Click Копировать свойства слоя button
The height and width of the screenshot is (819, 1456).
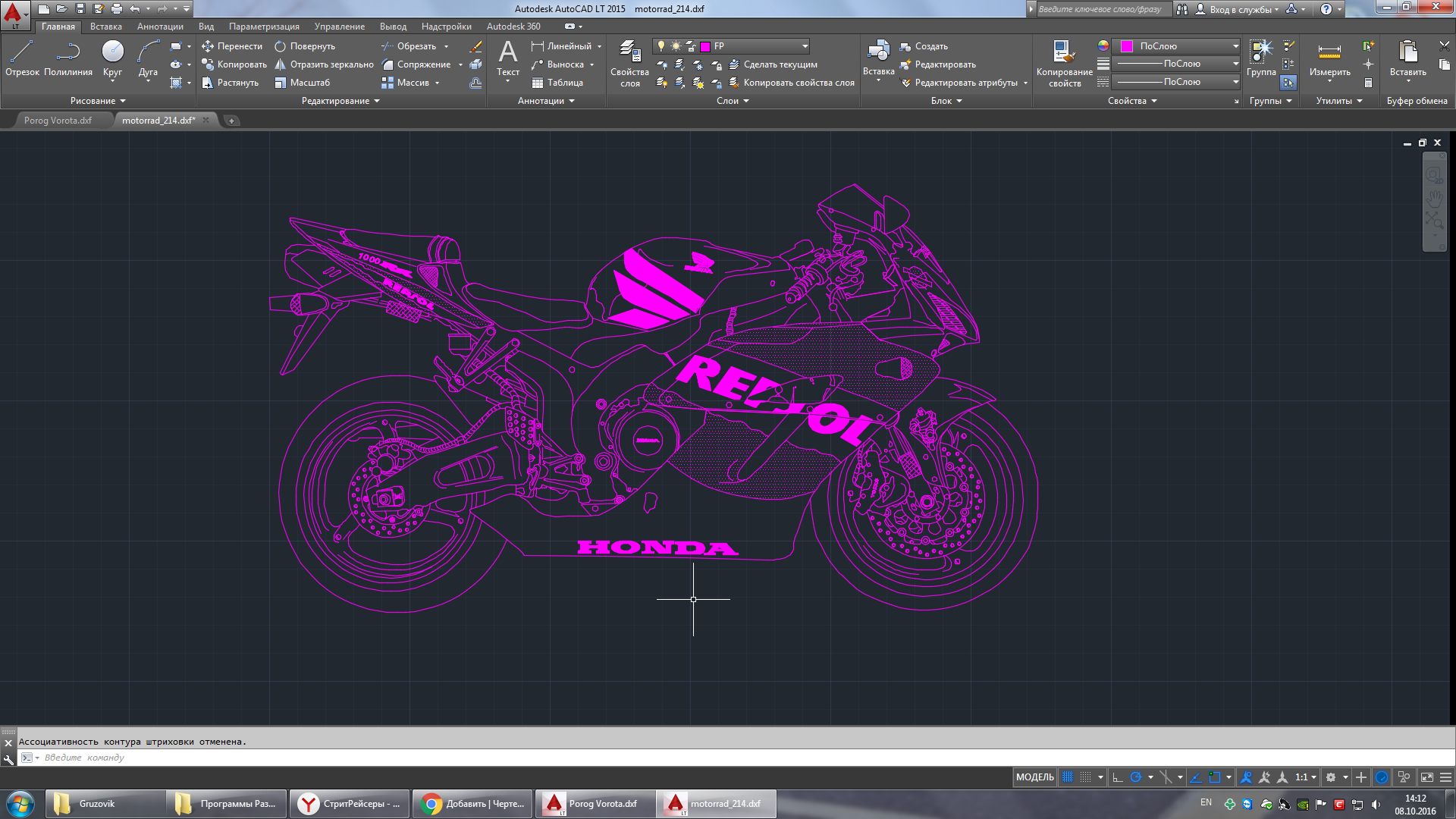coord(792,83)
